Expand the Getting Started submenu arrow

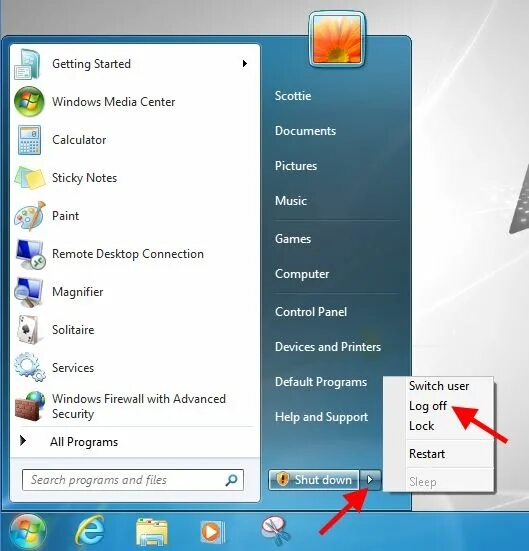coord(245,64)
